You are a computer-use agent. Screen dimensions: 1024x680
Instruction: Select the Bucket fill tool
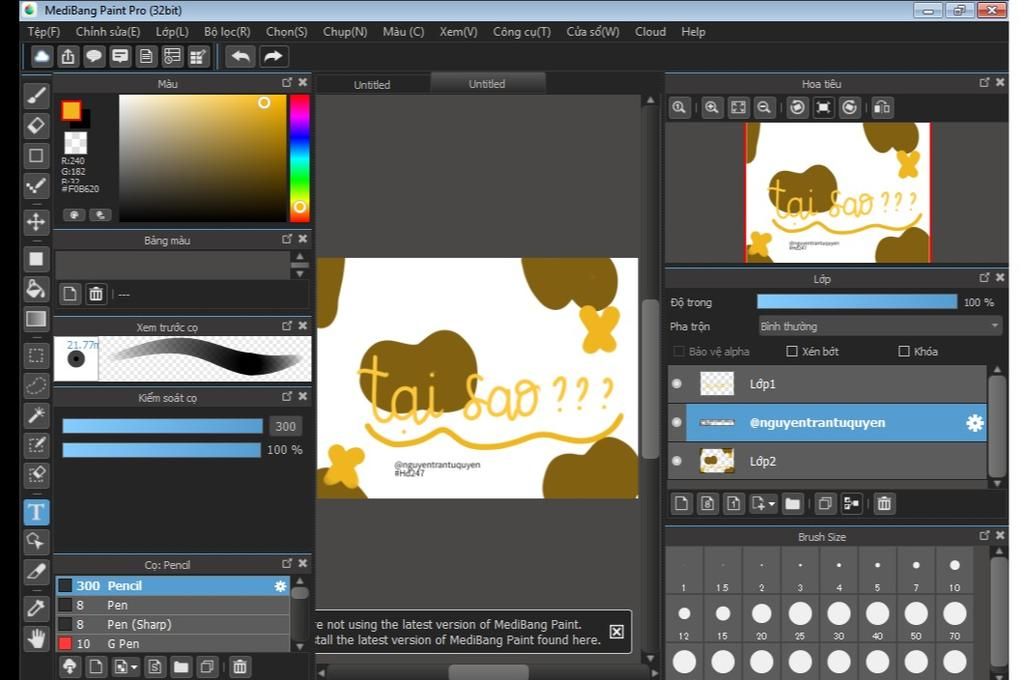coord(37,289)
